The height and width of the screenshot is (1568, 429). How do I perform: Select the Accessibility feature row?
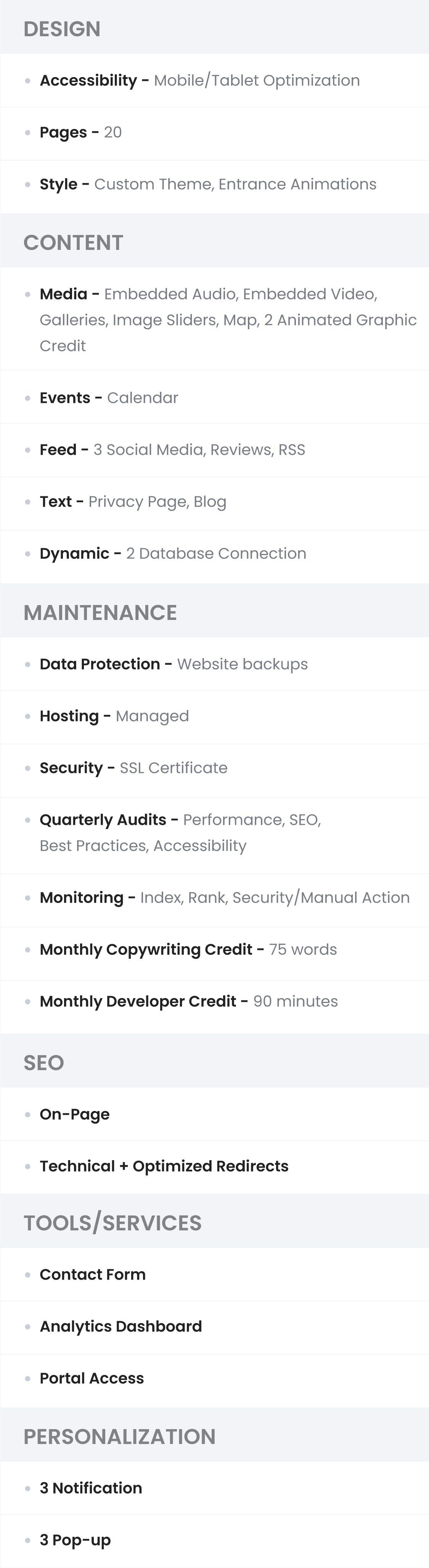click(x=199, y=80)
